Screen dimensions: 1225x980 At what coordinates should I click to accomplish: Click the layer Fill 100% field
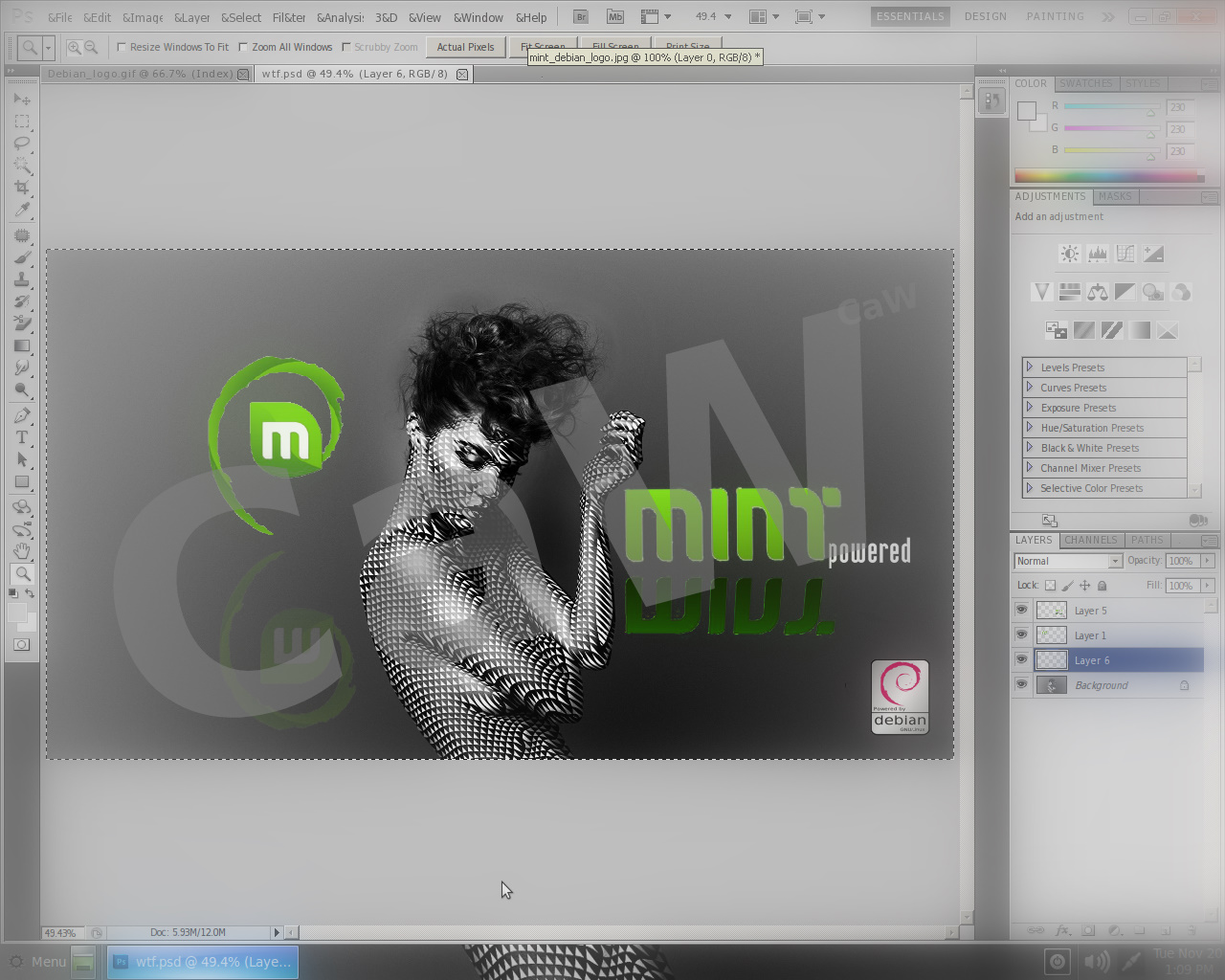coord(1182,585)
